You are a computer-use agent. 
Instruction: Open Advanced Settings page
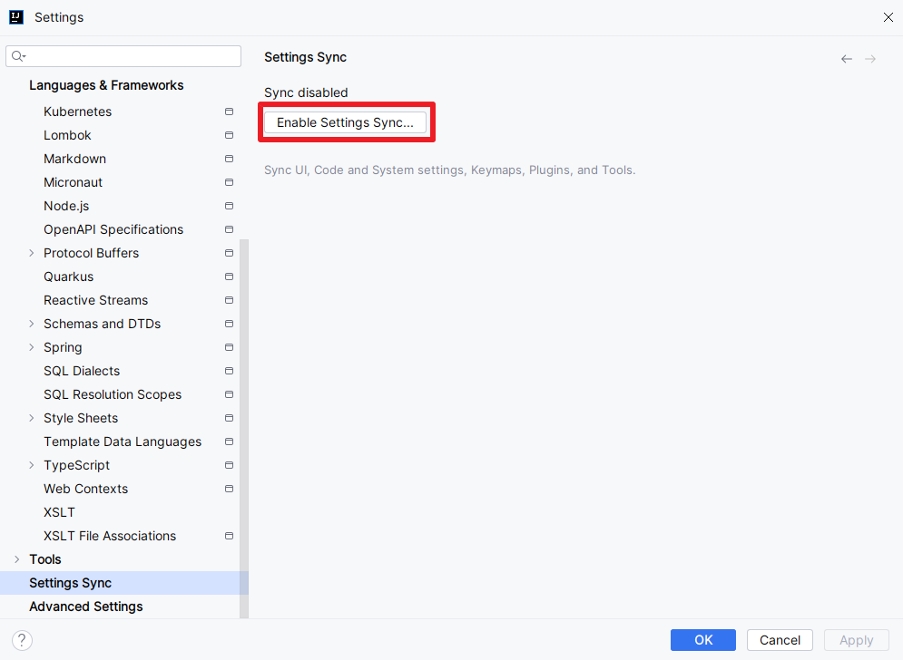(x=86, y=606)
